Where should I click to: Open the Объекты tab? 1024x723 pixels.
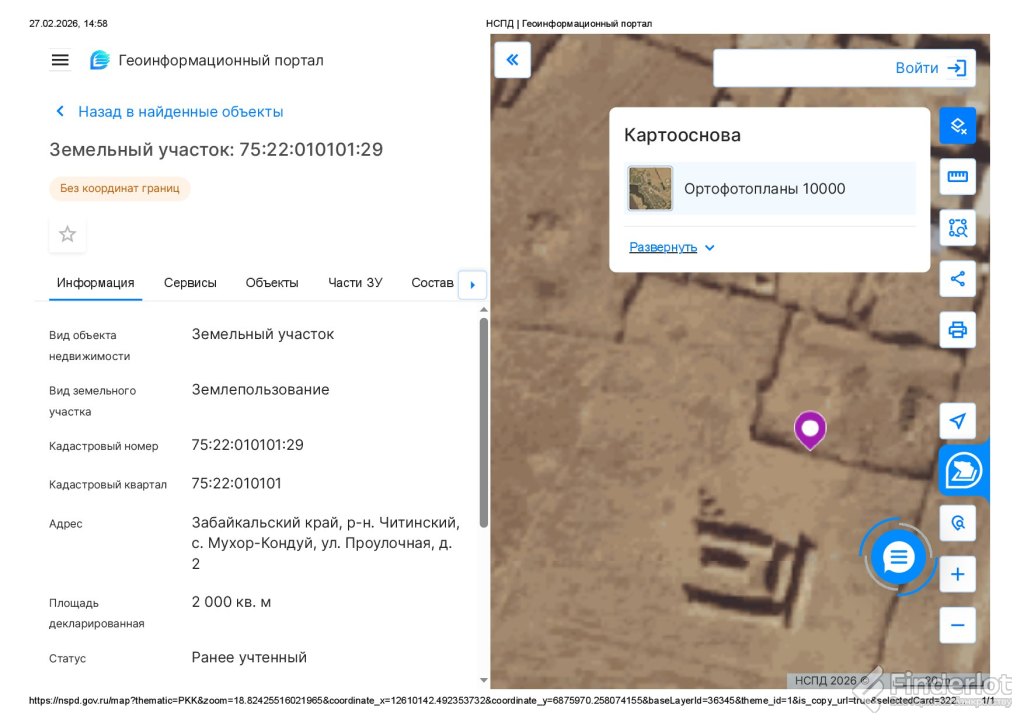click(272, 283)
